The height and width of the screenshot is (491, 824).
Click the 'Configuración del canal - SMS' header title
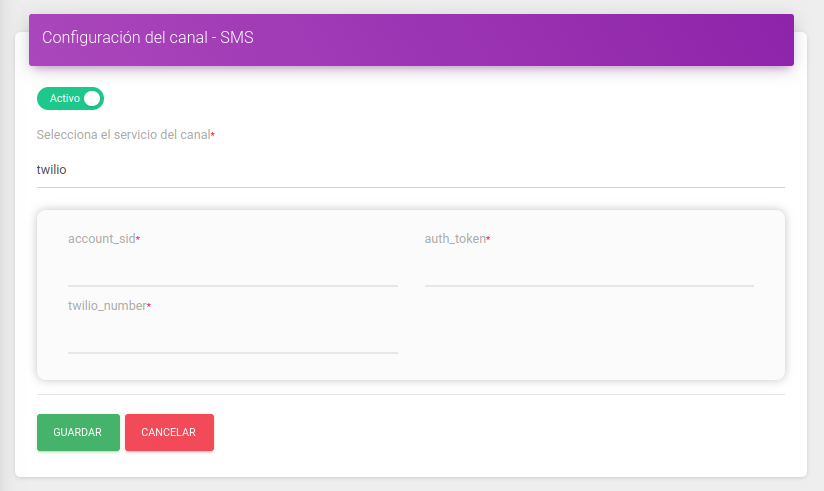tap(148, 37)
